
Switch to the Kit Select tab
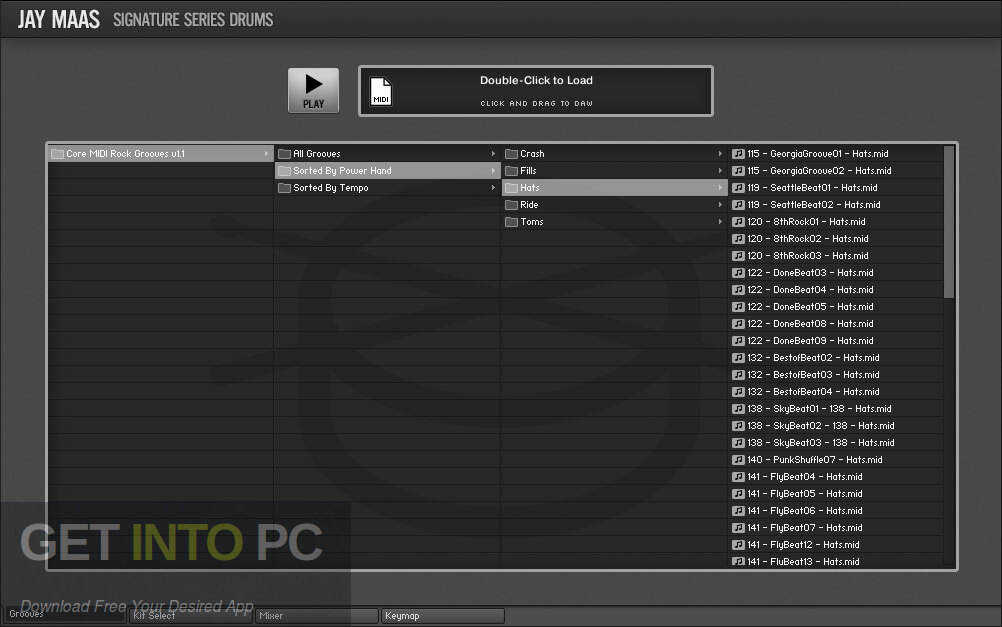[x=190, y=615]
